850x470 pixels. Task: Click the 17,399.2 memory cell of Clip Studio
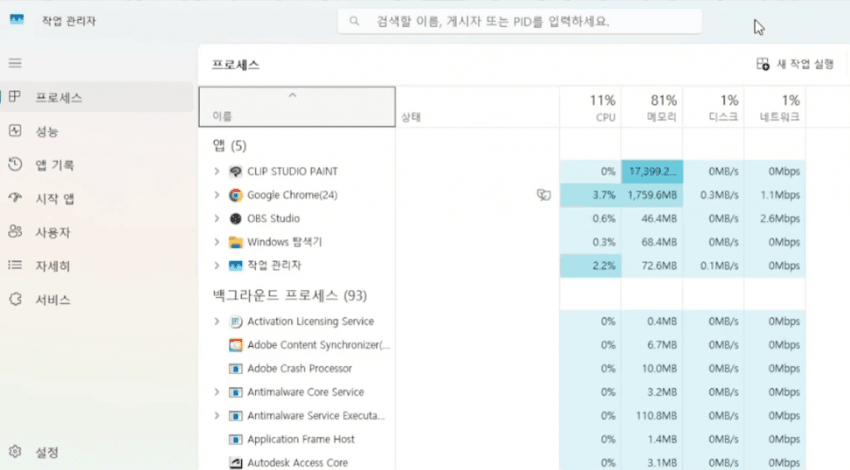[652, 171]
